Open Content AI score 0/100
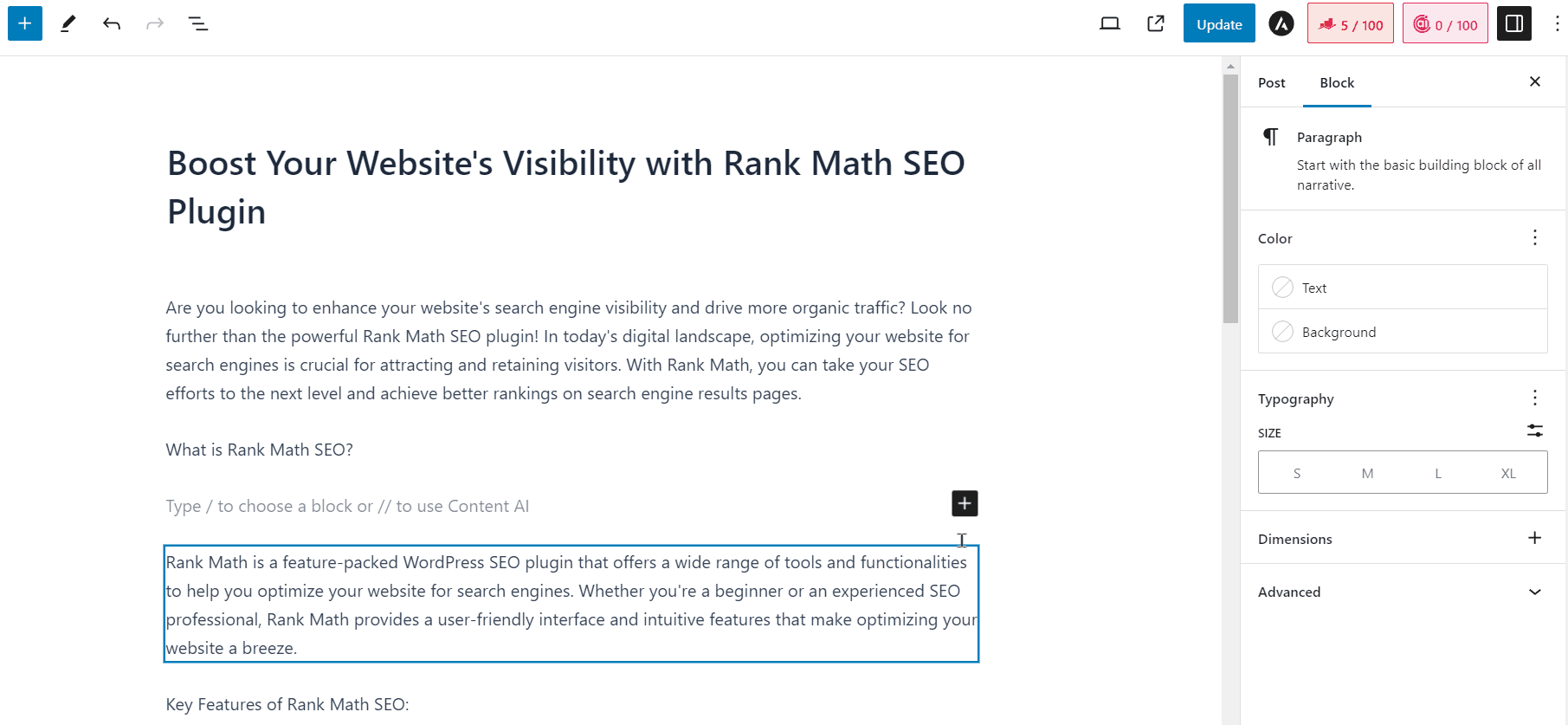Screen dimensions: 1568x725 click(x=1445, y=24)
